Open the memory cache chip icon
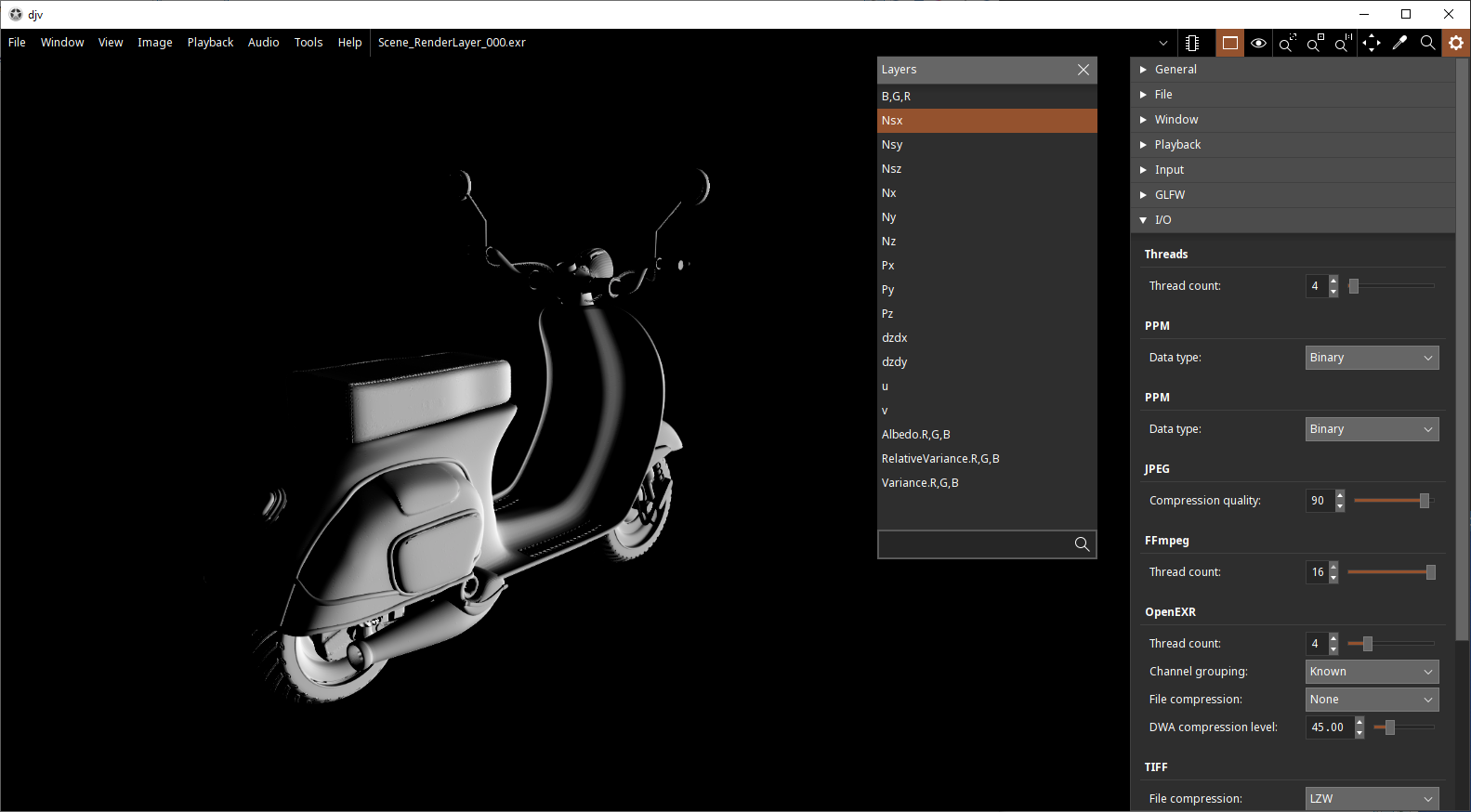1471x812 pixels. click(1192, 43)
